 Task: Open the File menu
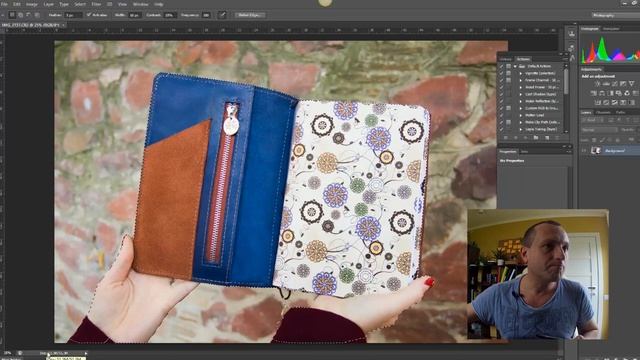pyautogui.click(x=4, y=4)
